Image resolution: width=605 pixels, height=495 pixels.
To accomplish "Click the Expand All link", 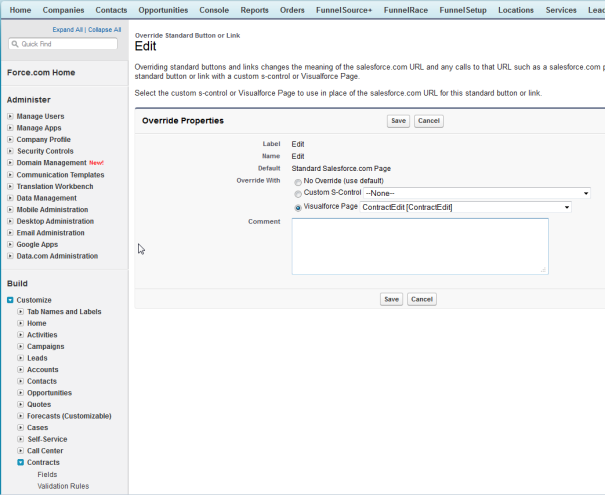I will coord(68,30).
